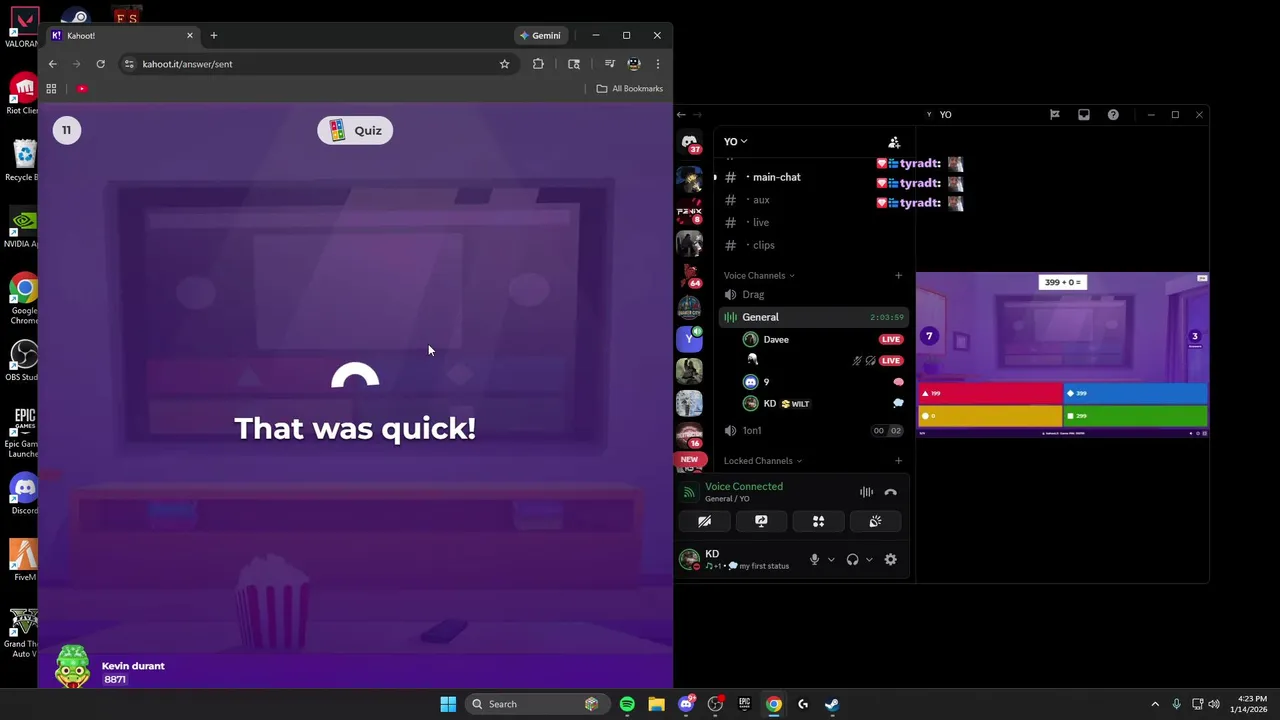This screenshot has height=720, width=1280.
Task: Collapse the Voice Channels category
Action: (759, 275)
